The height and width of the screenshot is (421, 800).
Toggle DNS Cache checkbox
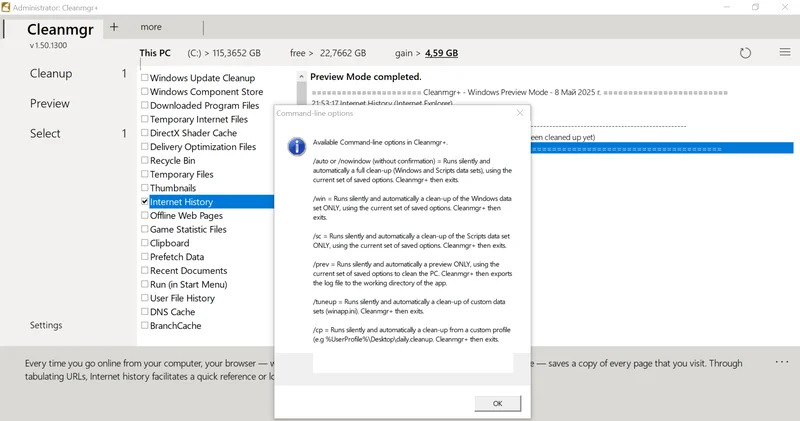point(145,312)
